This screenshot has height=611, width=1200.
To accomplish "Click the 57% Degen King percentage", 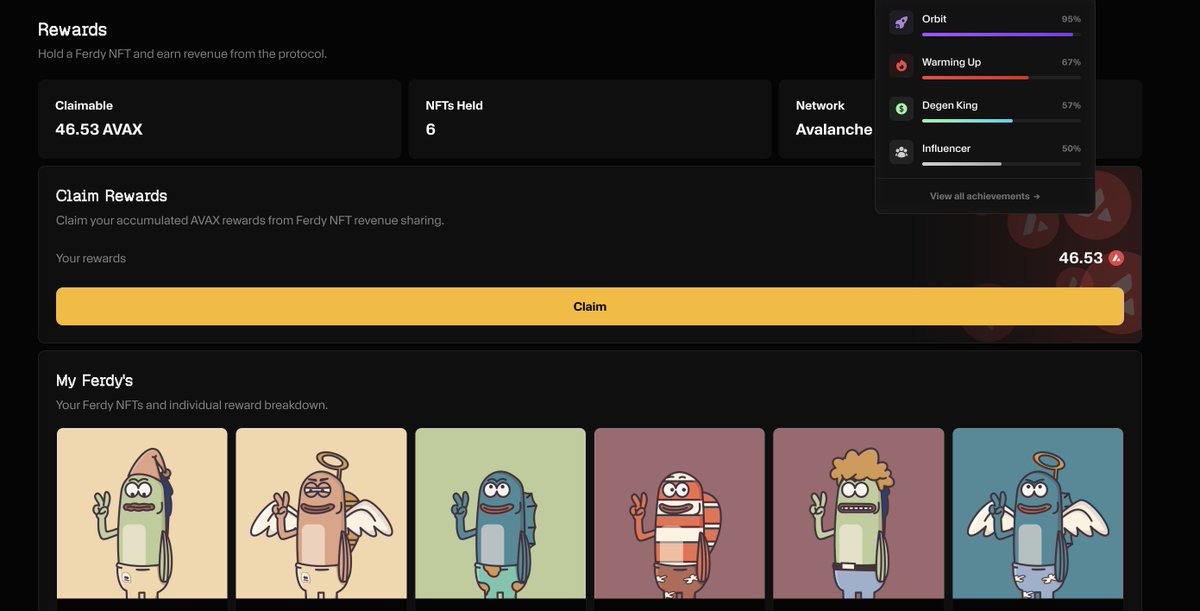I will point(1071,105).
